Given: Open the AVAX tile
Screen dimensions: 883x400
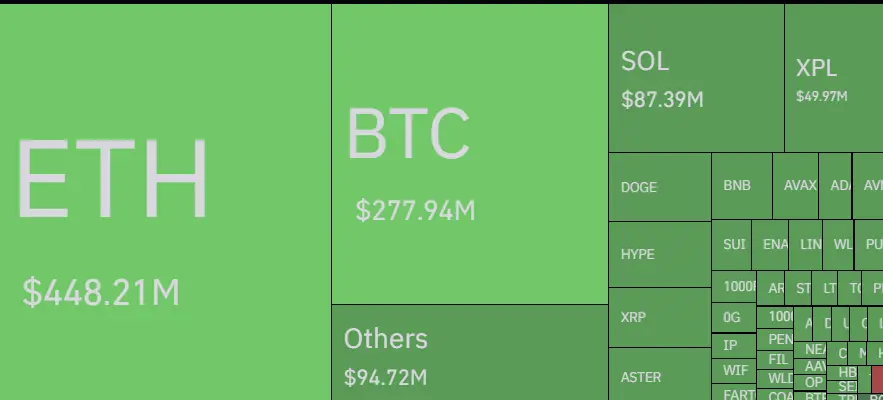Looking at the screenshot, I should point(795,186).
